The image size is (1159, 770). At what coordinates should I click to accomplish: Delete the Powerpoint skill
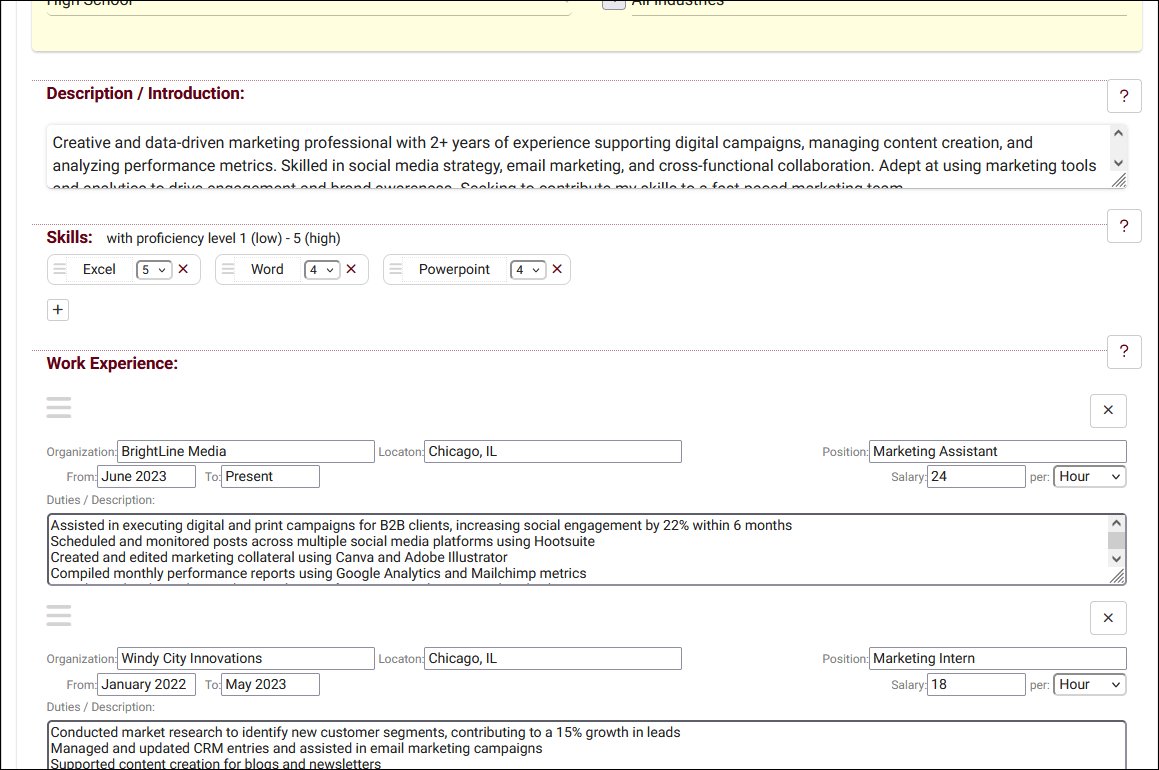(557, 269)
